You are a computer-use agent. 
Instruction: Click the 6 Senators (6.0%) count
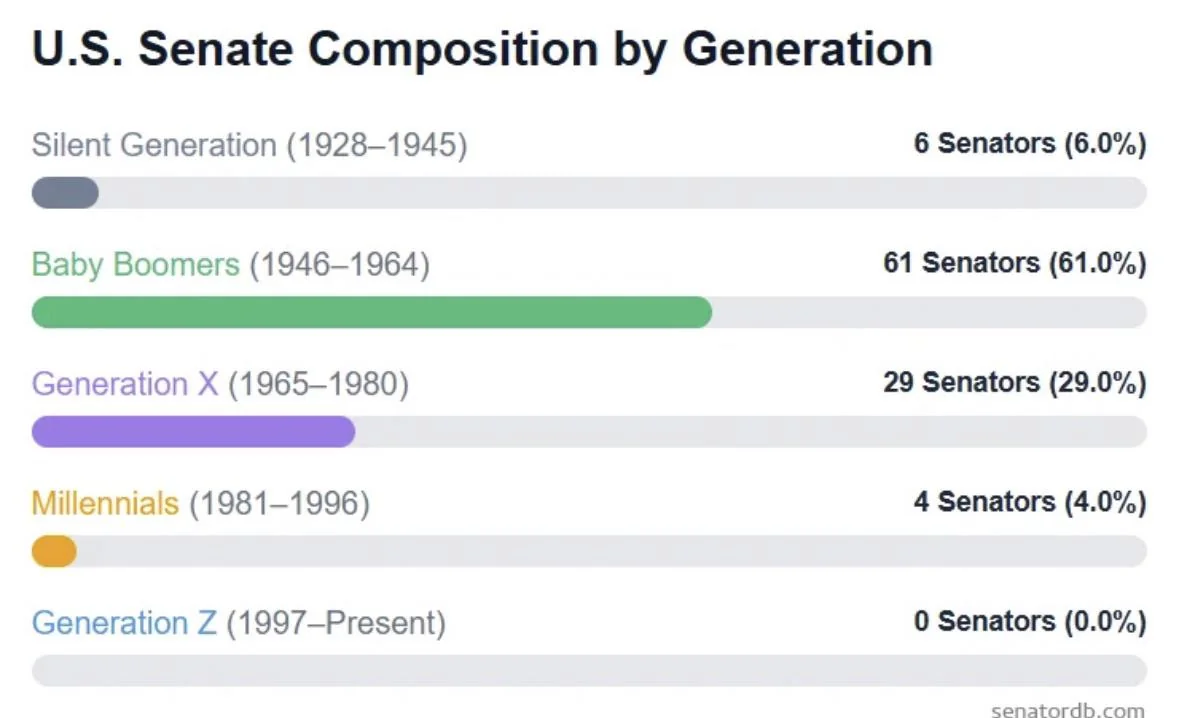(1029, 144)
